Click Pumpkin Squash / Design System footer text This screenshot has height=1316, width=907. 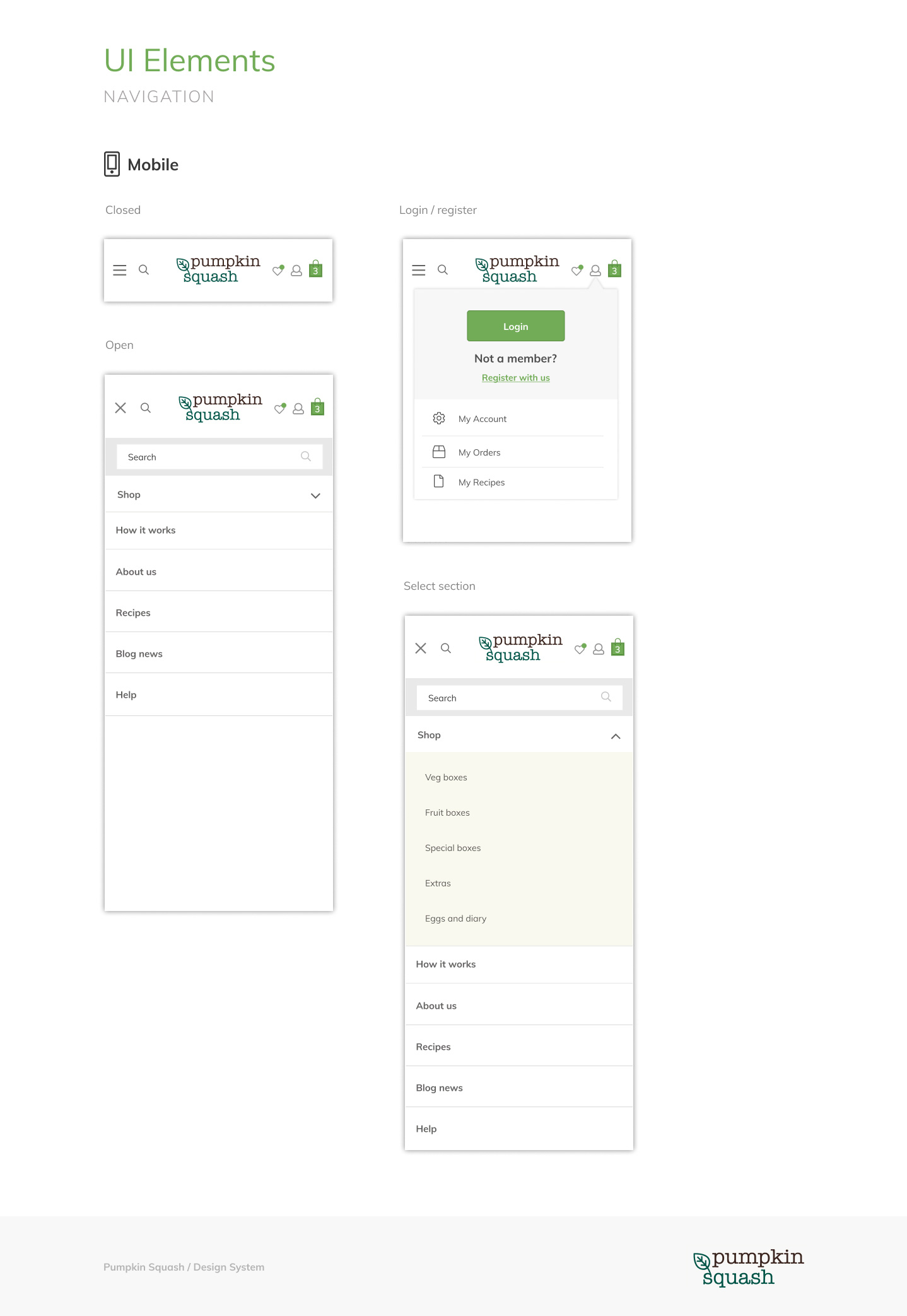pyautogui.click(x=184, y=1267)
